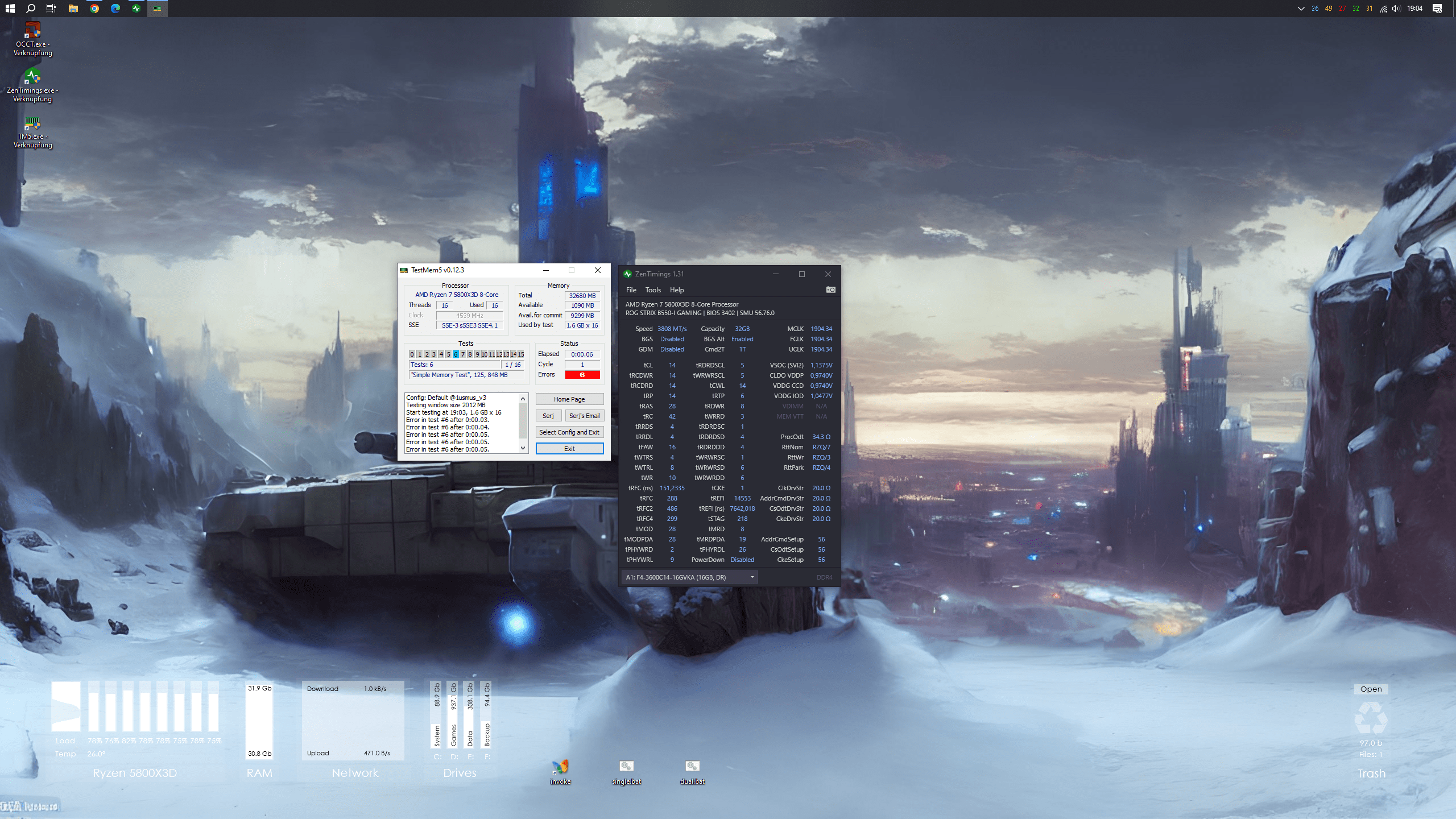The height and width of the screenshot is (819, 1456).
Task: Open the TM5.exe desktop shortcut
Action: [32, 123]
